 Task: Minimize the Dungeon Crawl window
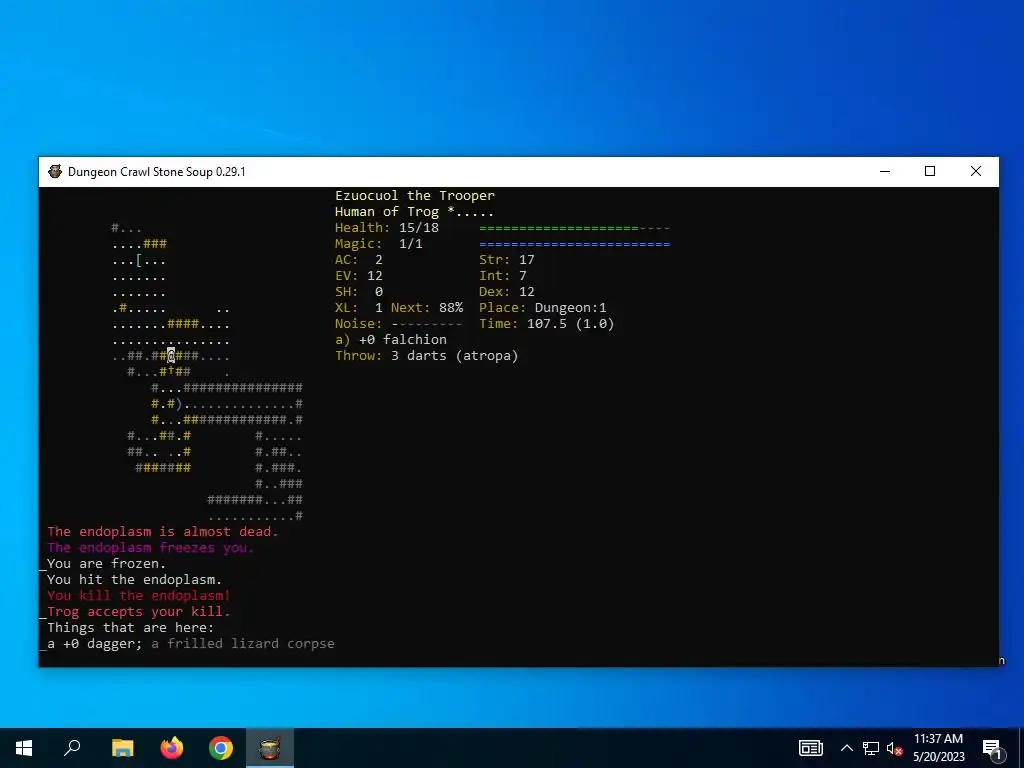pyautogui.click(x=885, y=172)
